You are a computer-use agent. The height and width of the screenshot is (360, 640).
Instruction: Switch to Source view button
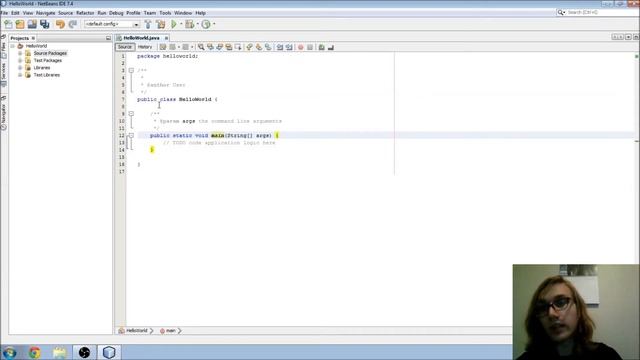[x=124, y=47]
